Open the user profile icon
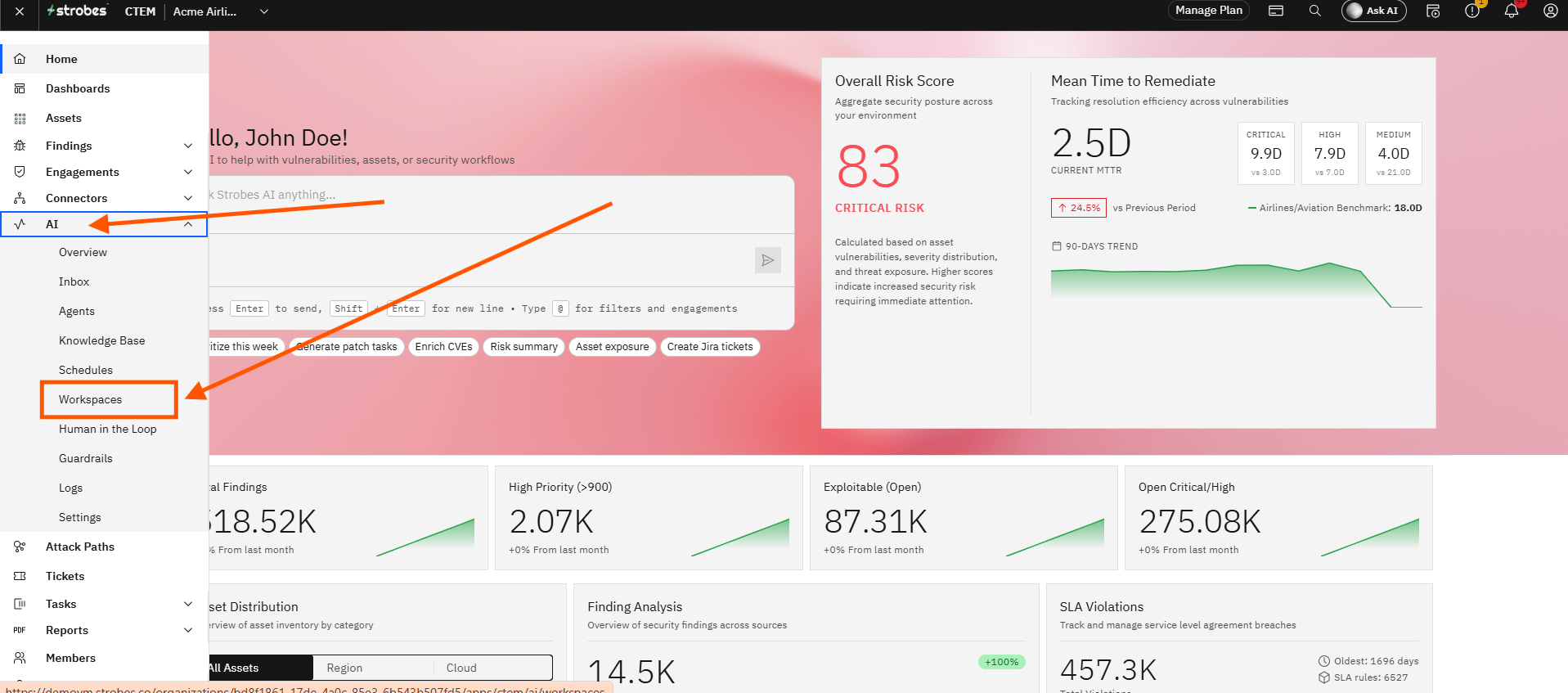 (x=1550, y=11)
